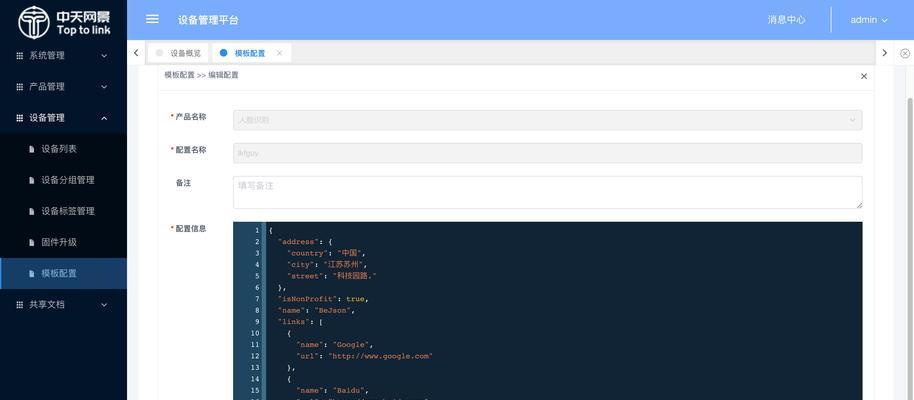Click the "city" line in editor

point(327,265)
